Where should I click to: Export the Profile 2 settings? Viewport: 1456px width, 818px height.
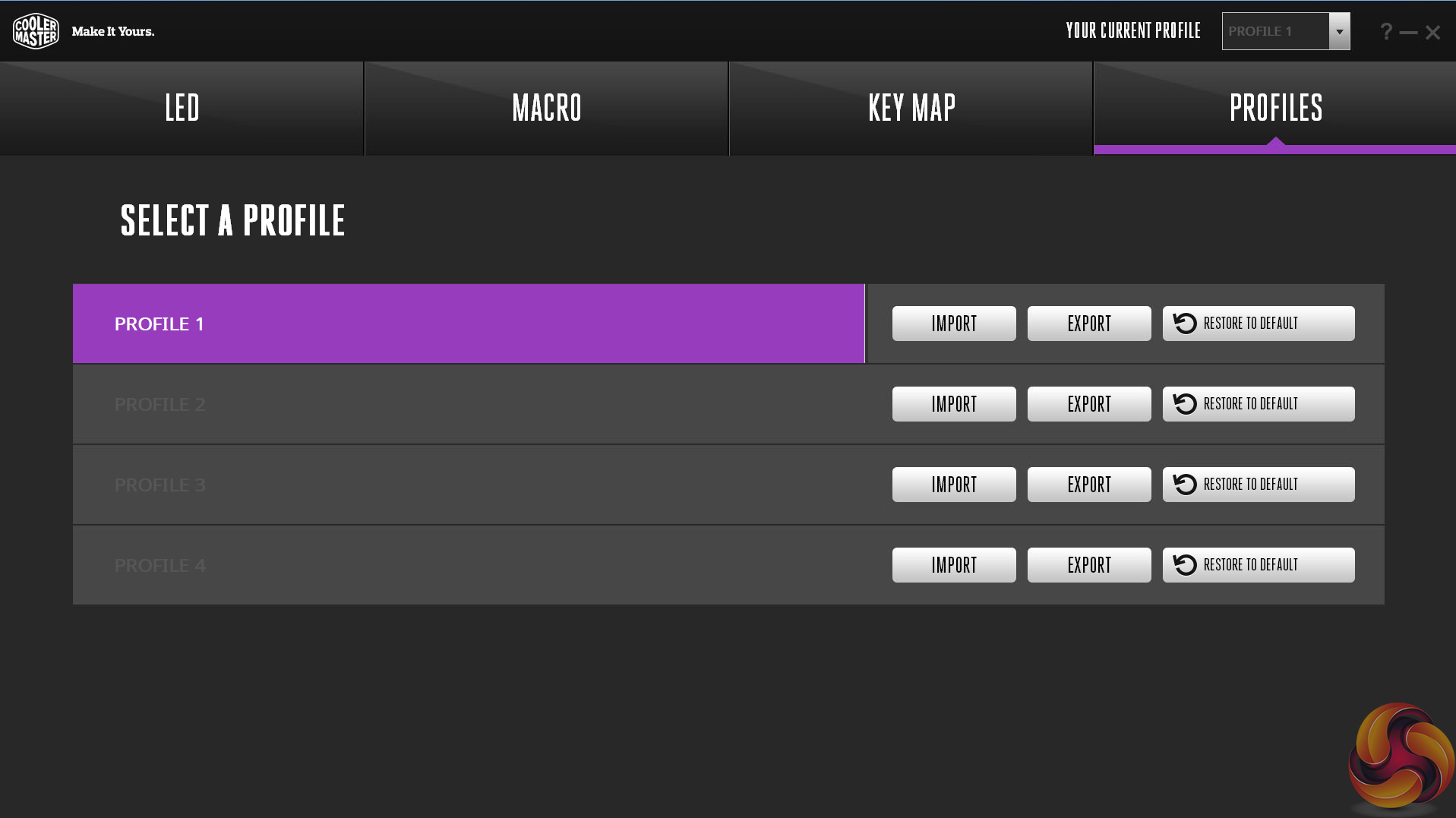pos(1089,404)
